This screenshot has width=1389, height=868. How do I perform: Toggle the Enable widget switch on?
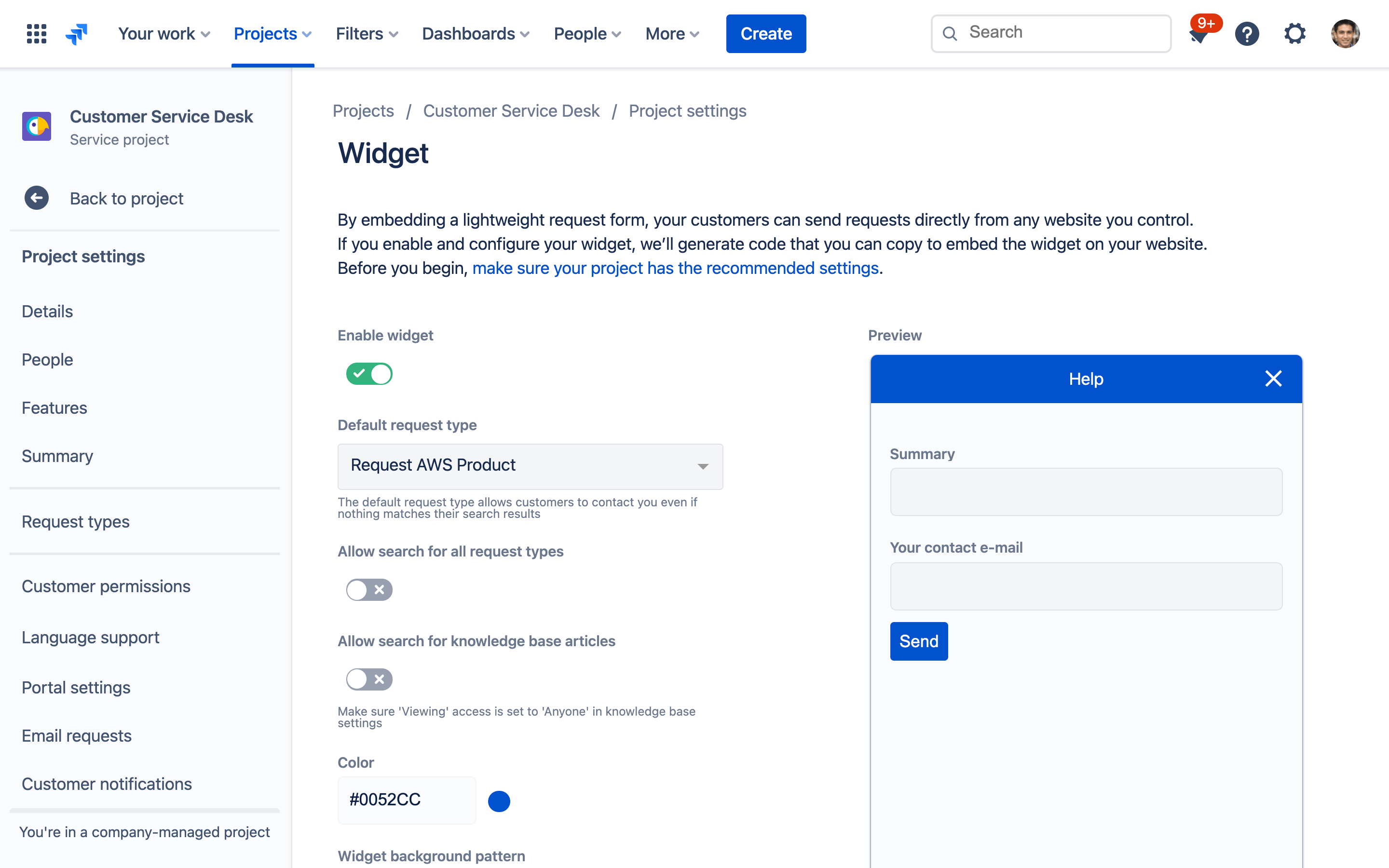click(369, 373)
